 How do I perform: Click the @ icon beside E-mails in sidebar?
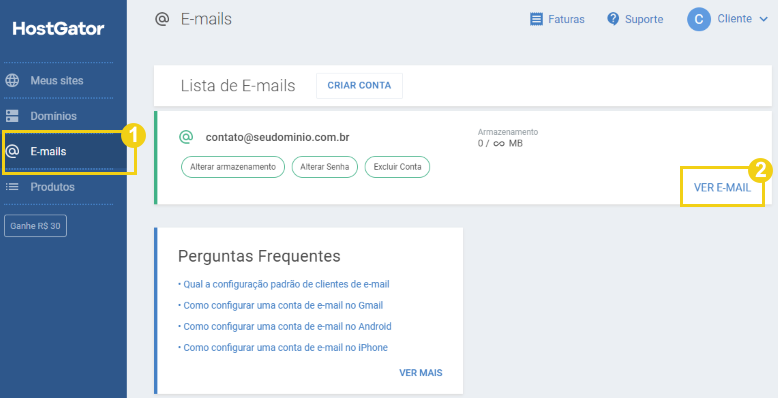[x=12, y=151]
